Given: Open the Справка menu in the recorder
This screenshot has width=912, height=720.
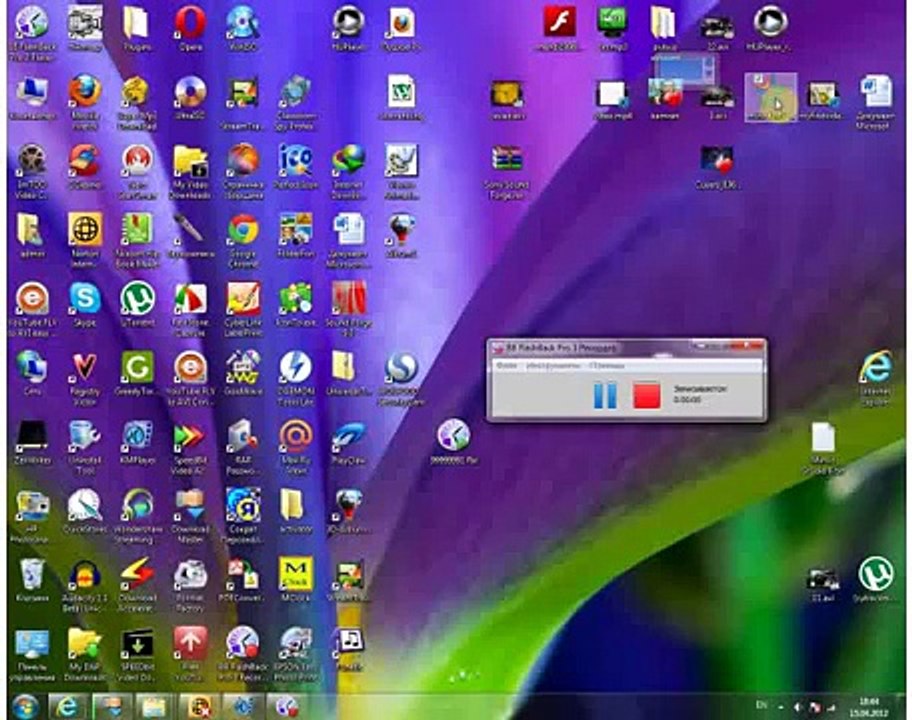Looking at the screenshot, I should [605, 366].
